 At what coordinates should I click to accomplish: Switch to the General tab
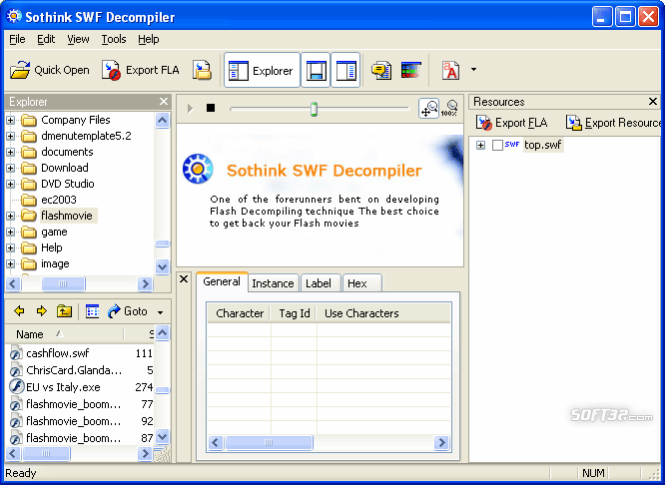[221, 282]
